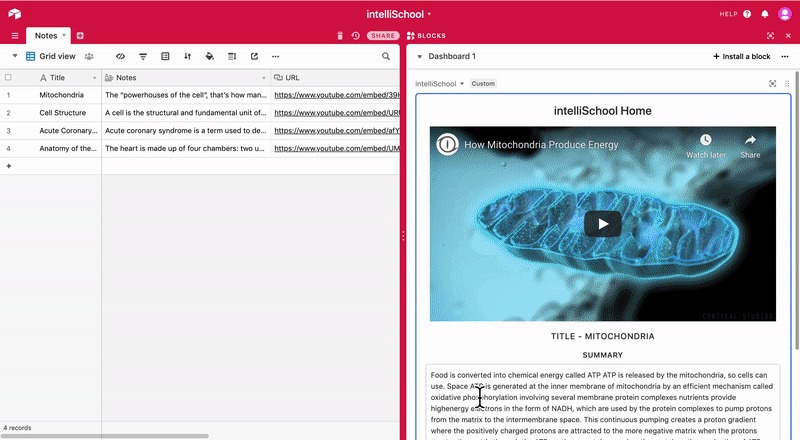The image size is (800, 440).
Task: Open the intelliSchool base name dropdown
Action: [x=399, y=14]
